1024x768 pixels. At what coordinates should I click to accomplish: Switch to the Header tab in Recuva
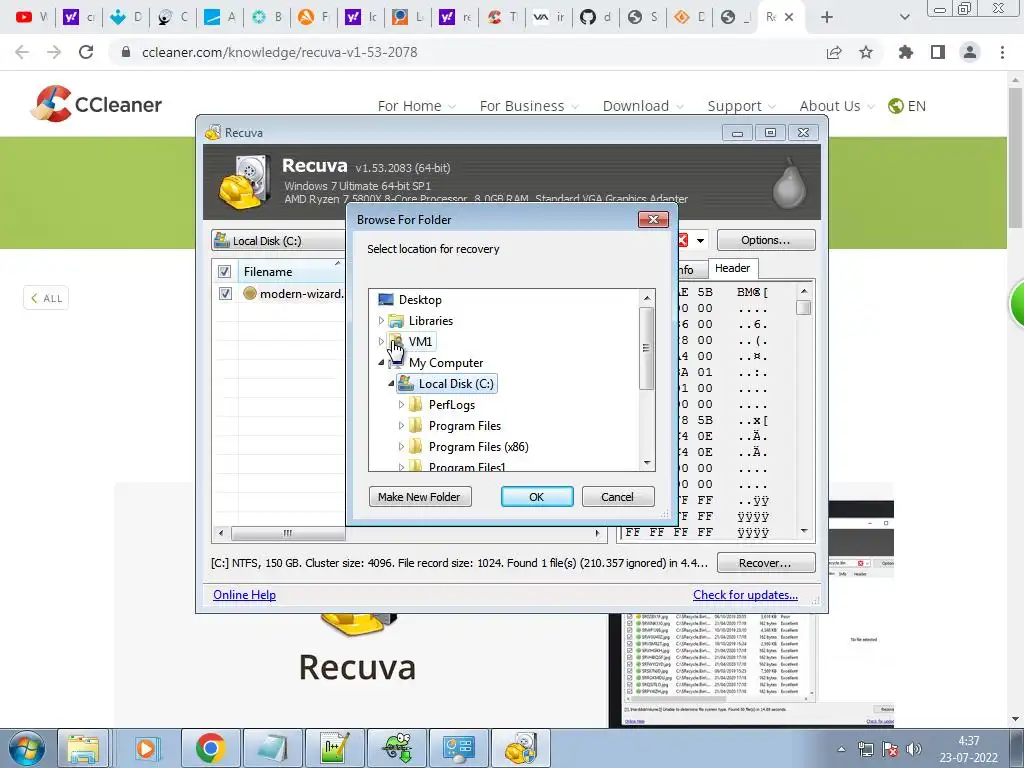[x=732, y=268]
